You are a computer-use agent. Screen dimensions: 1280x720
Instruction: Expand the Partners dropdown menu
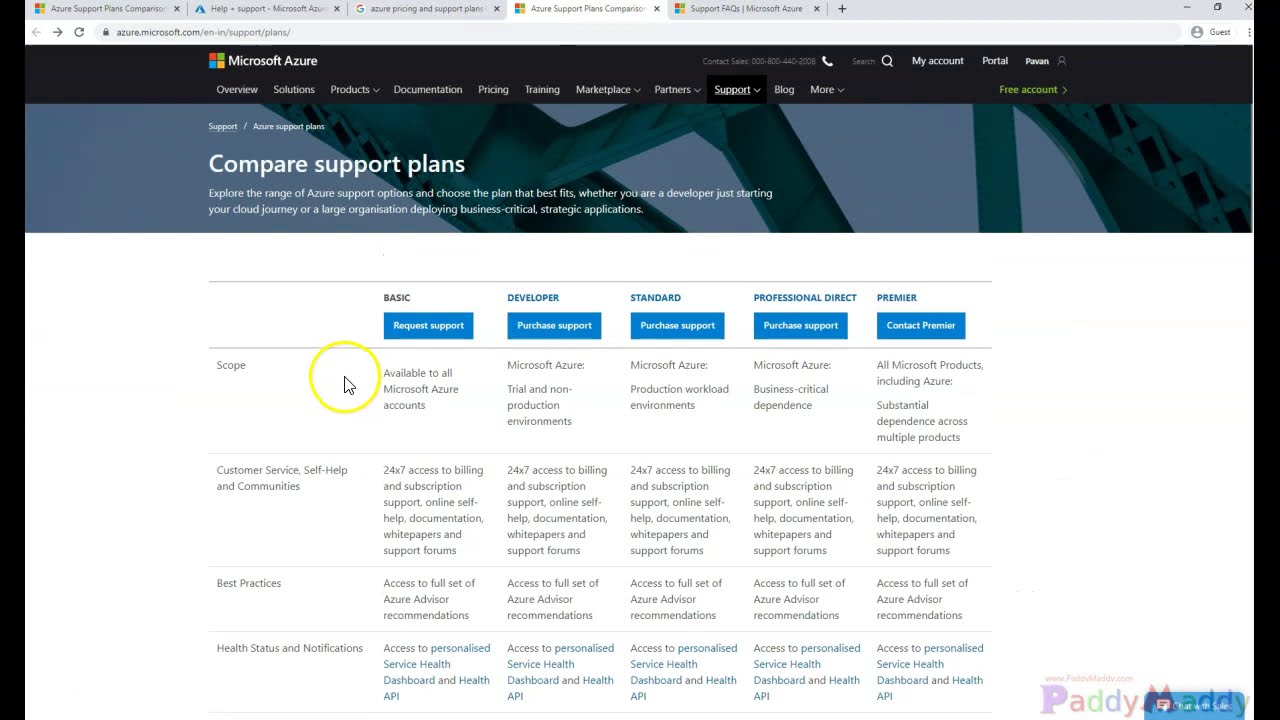(677, 90)
